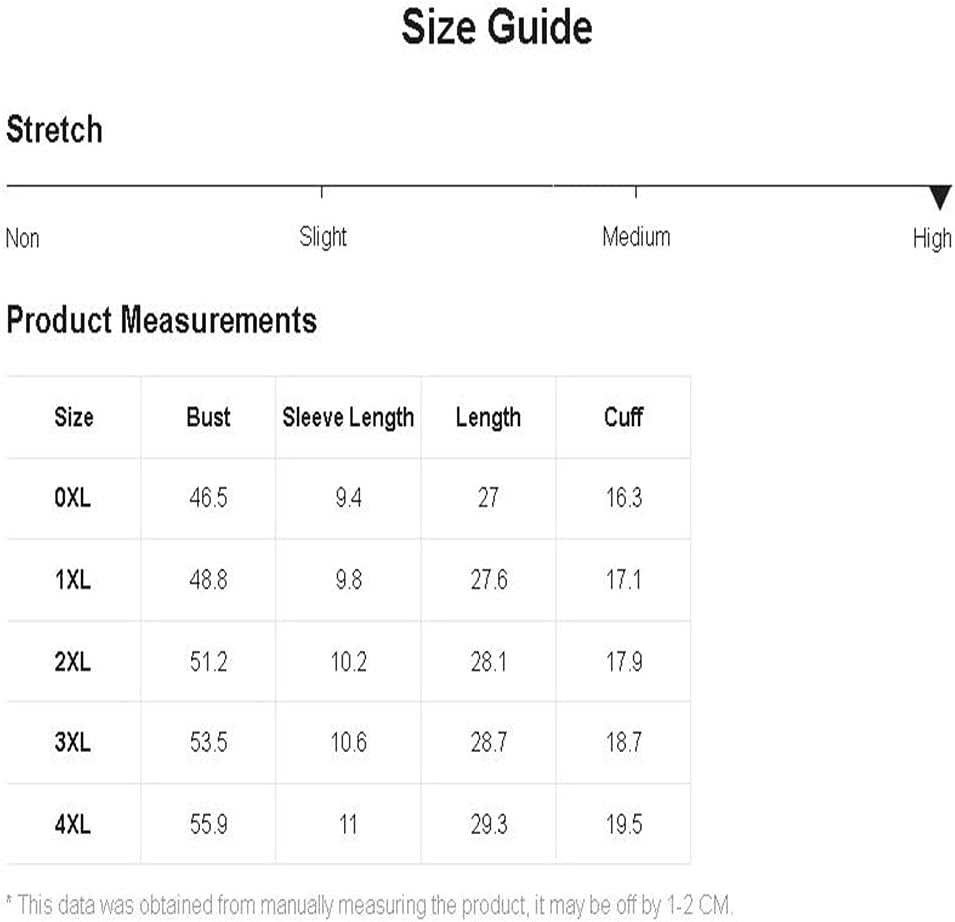Click the black triangle stretch marker

click(x=939, y=197)
